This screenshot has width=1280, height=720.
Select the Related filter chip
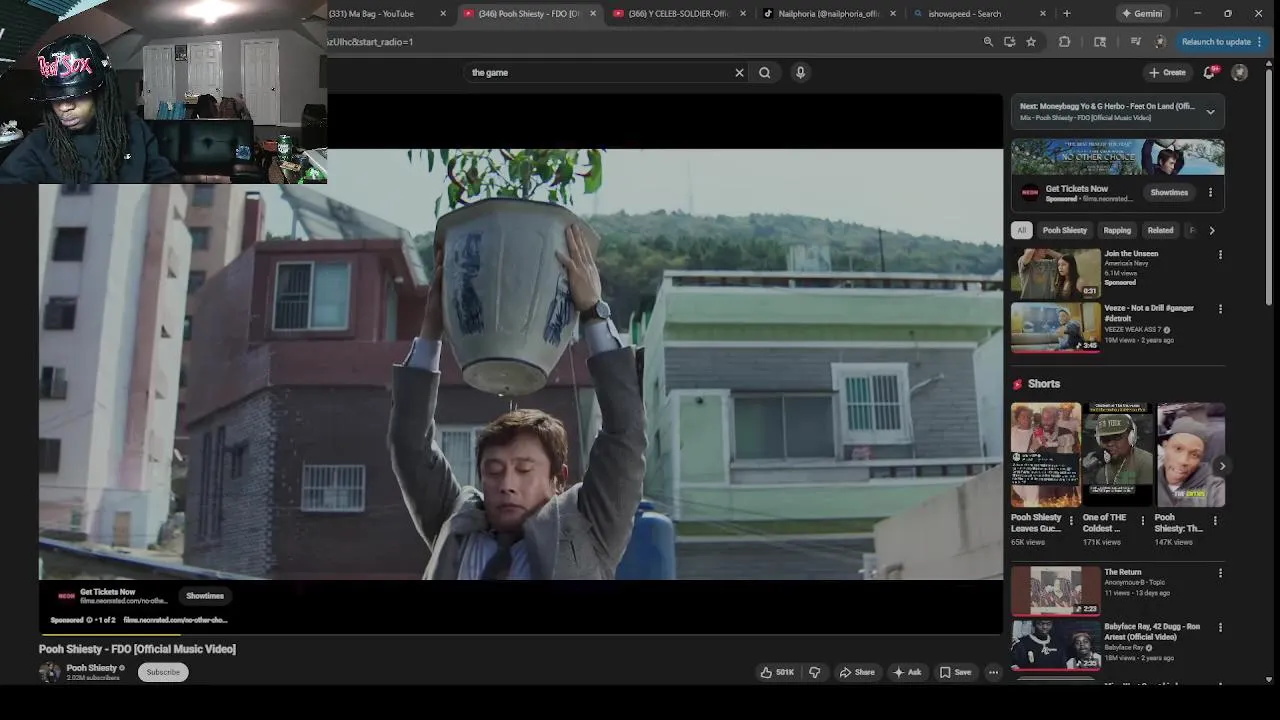pyautogui.click(x=1160, y=230)
